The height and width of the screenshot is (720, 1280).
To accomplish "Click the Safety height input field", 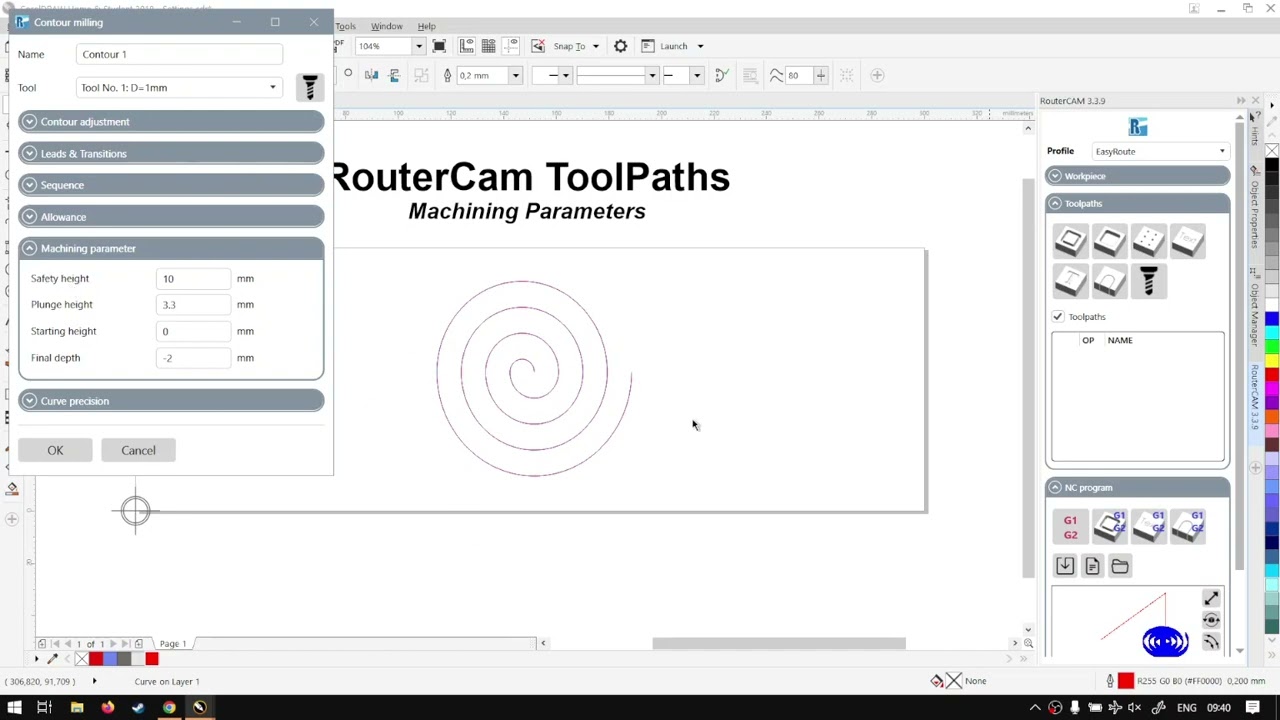I will point(193,279).
